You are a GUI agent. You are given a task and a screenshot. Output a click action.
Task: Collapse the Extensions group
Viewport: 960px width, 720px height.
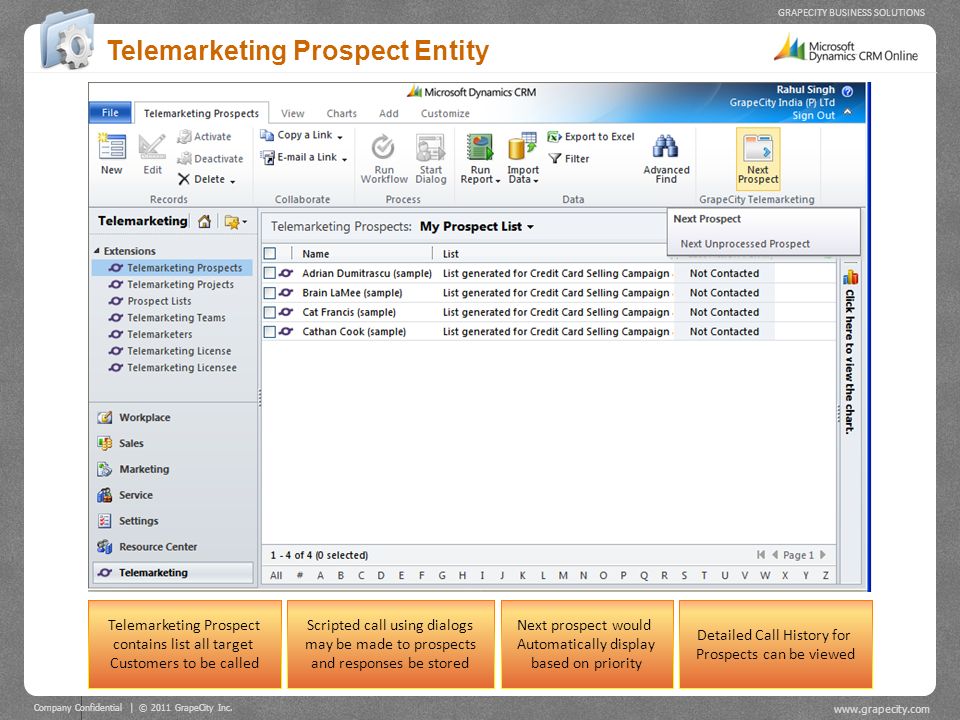(97, 251)
